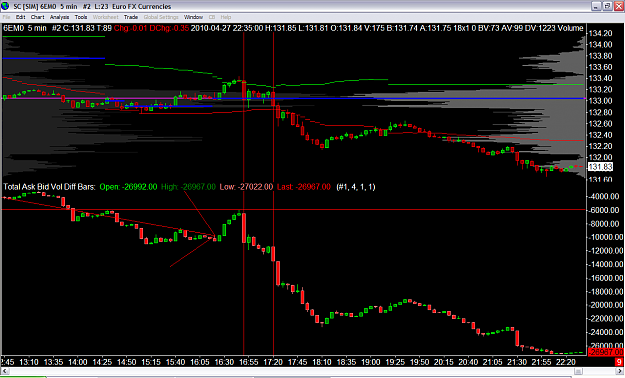Click the 22:20 time axis label

[x=566, y=362]
